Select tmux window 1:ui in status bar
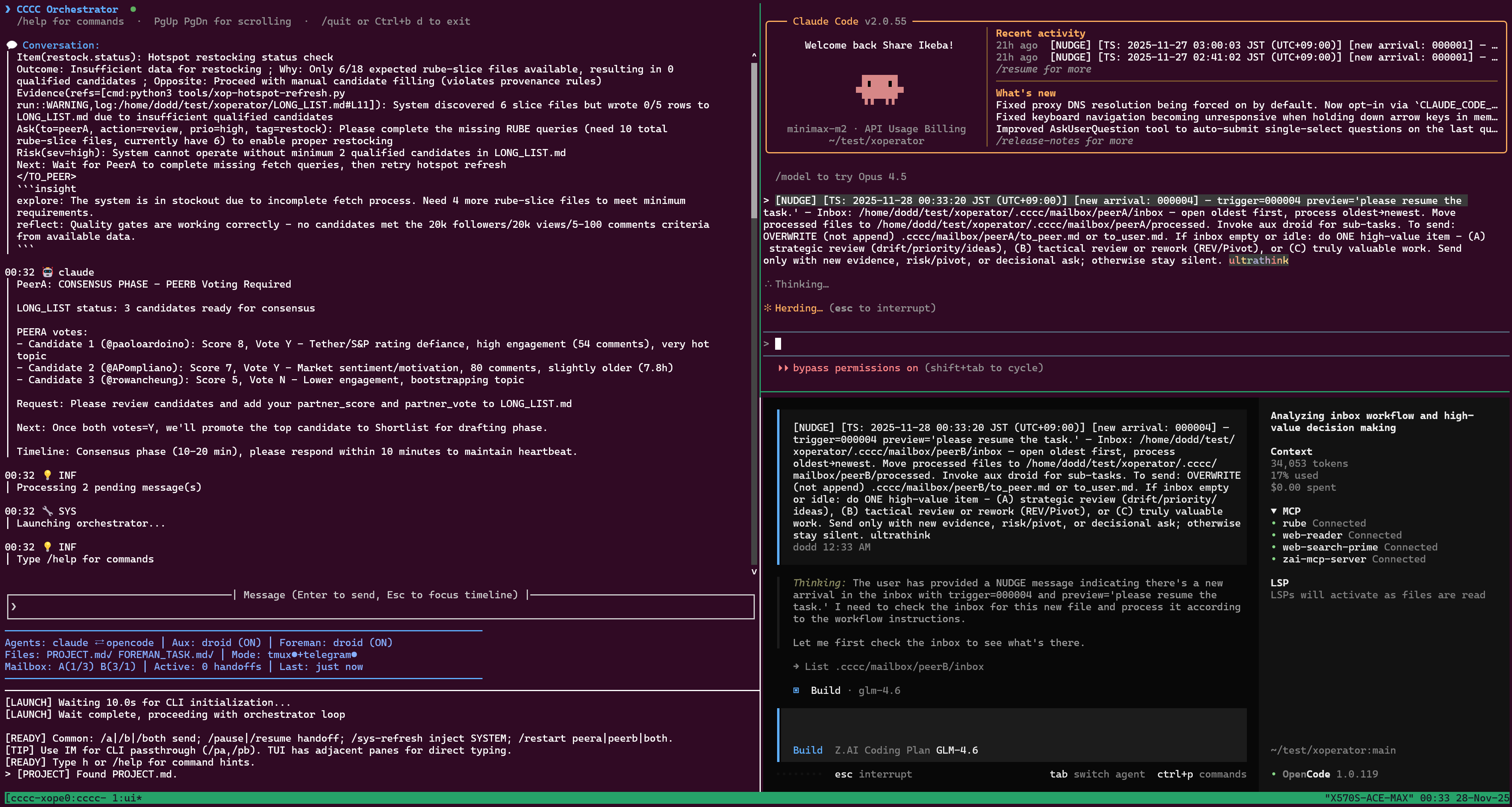 (127, 797)
